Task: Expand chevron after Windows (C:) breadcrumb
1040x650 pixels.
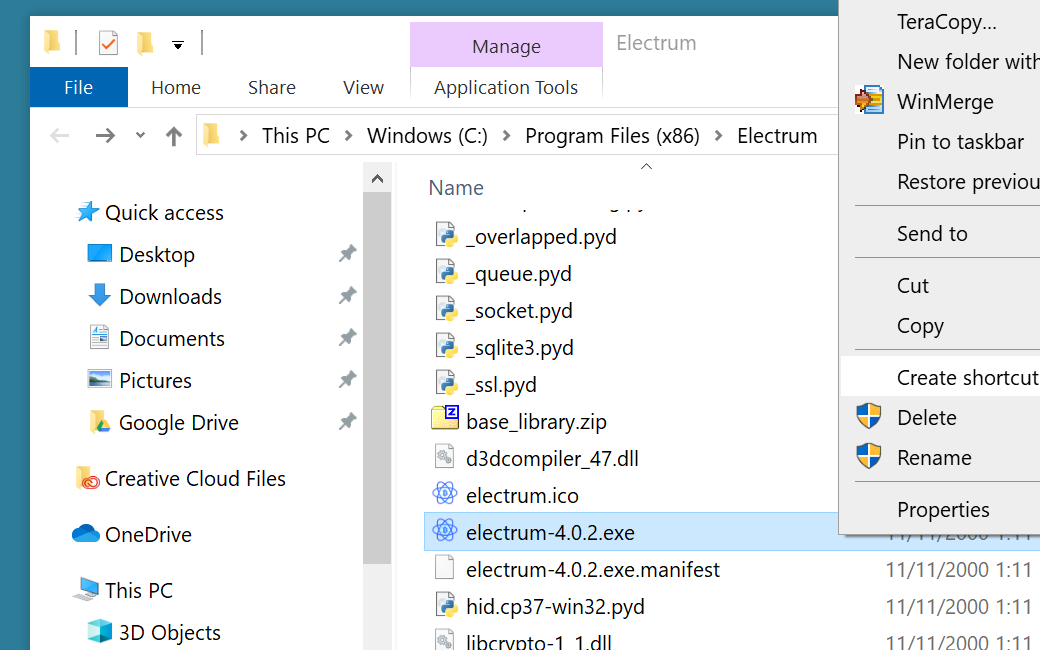Action: 507,136
